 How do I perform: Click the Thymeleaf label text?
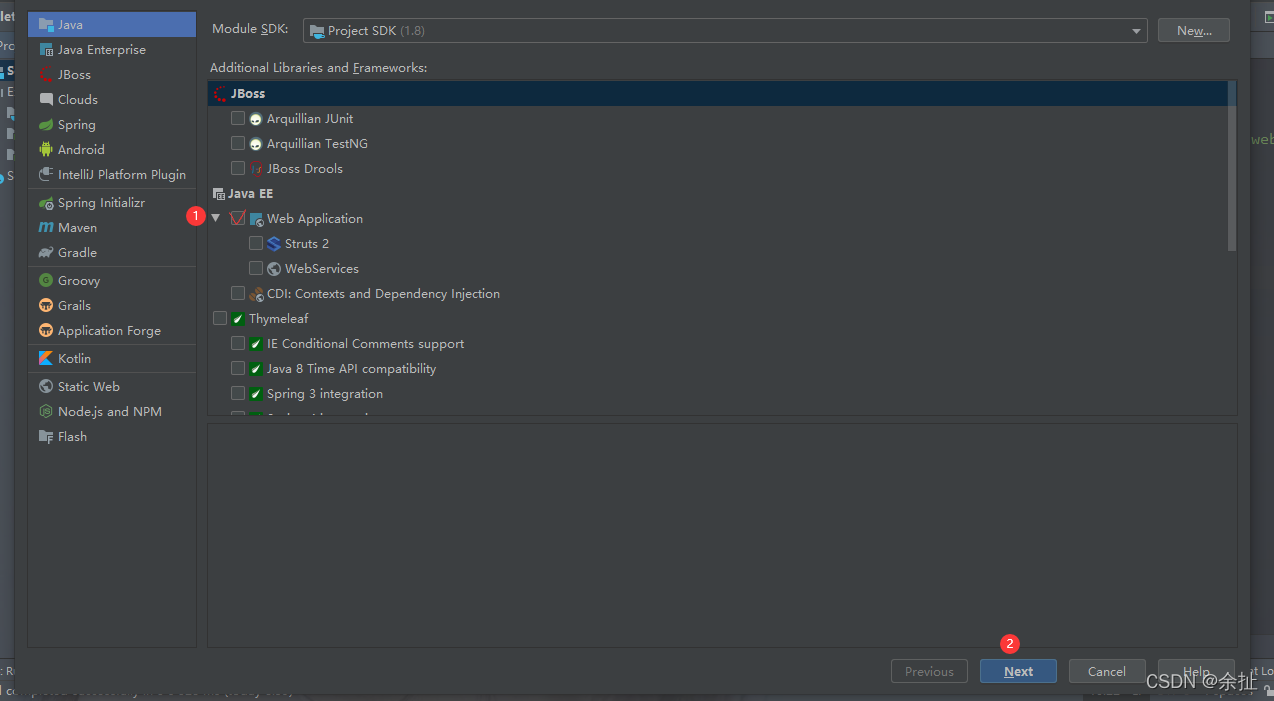click(279, 318)
